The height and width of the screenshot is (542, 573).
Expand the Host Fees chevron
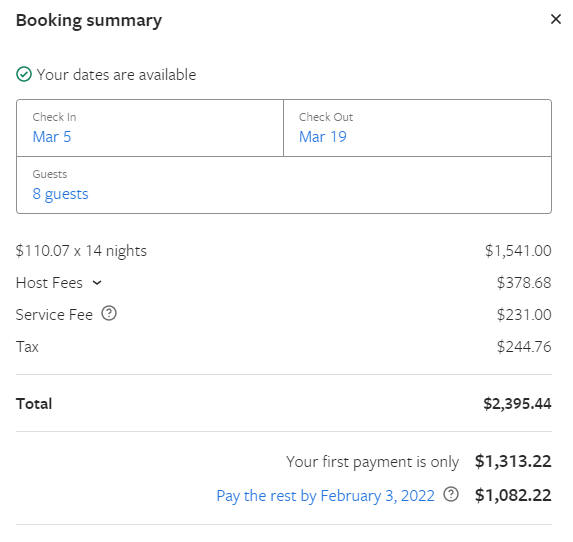pos(97,283)
